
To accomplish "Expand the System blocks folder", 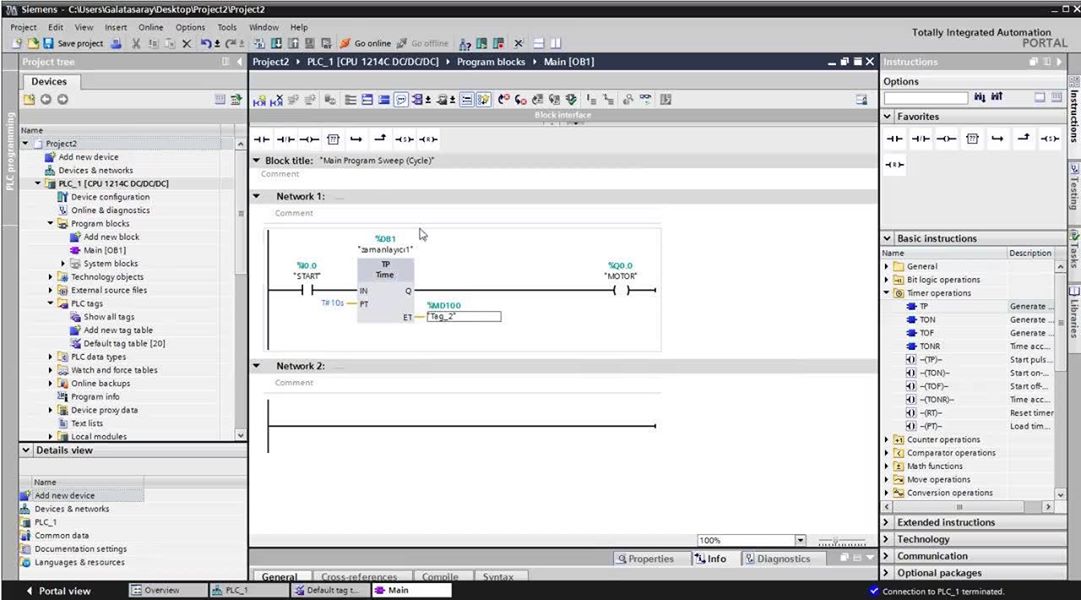I will pos(63,263).
